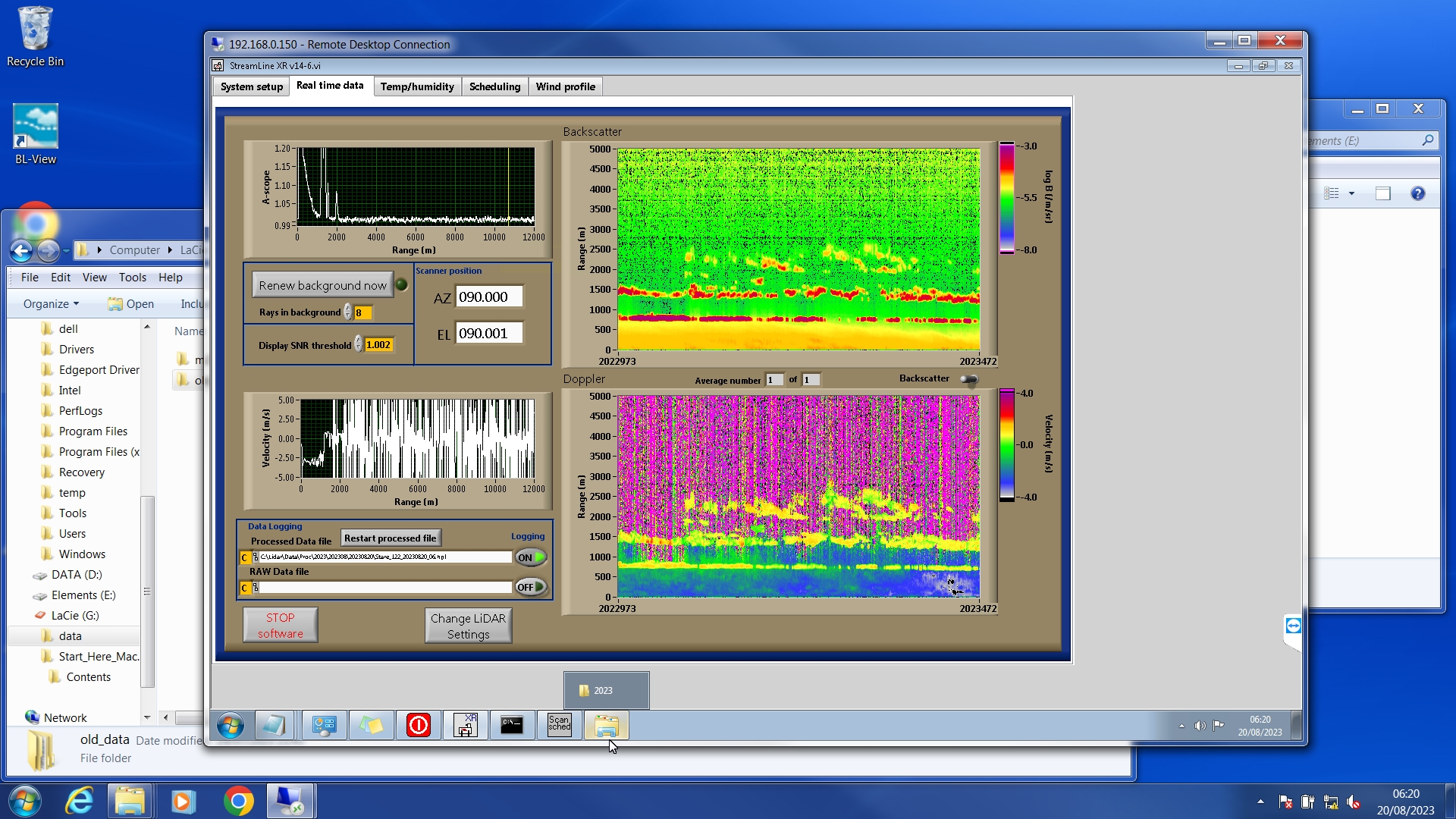The width and height of the screenshot is (1456, 819).
Task: Switch to the Wind profile tab
Action: pos(565,86)
